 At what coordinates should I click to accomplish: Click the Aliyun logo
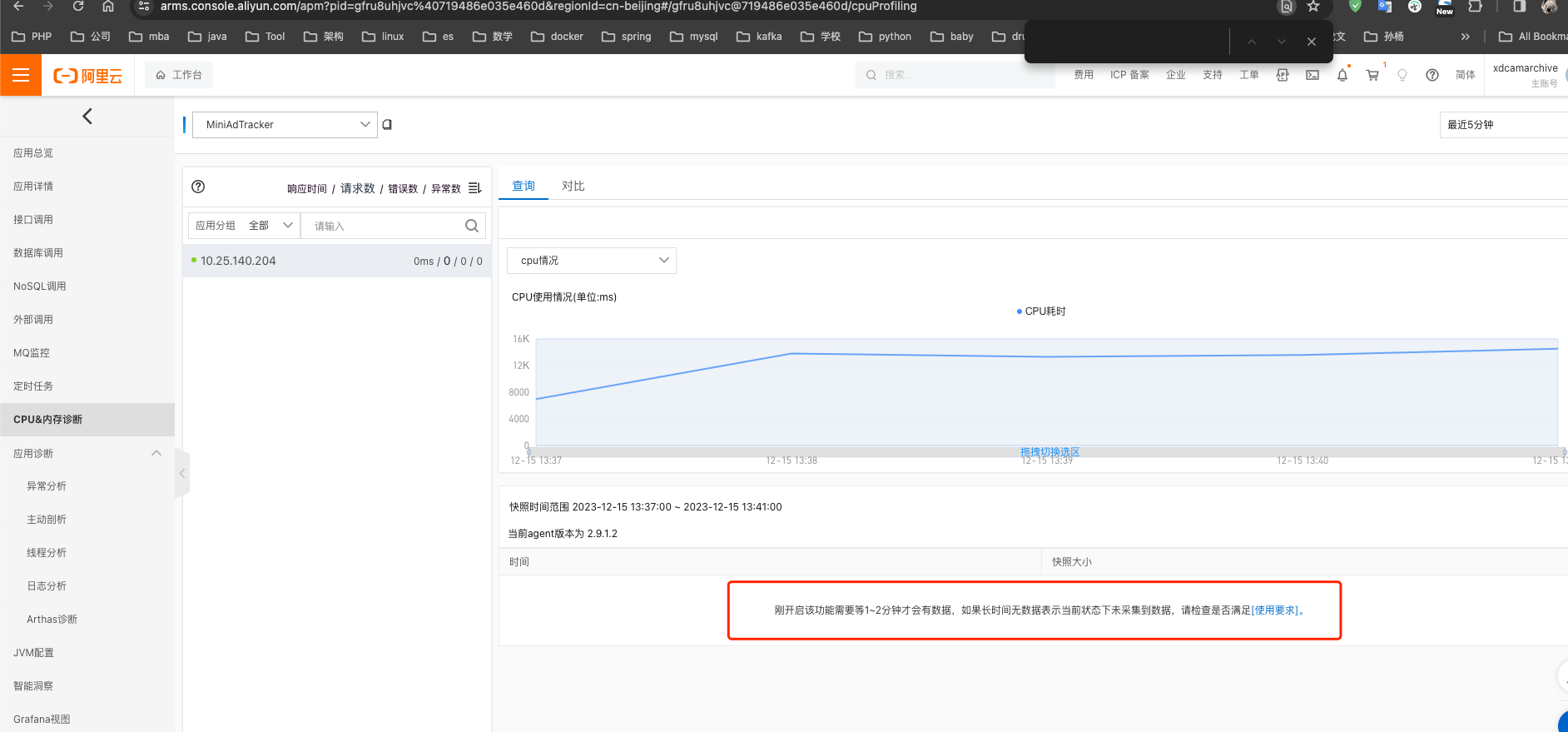pyautogui.click(x=87, y=76)
